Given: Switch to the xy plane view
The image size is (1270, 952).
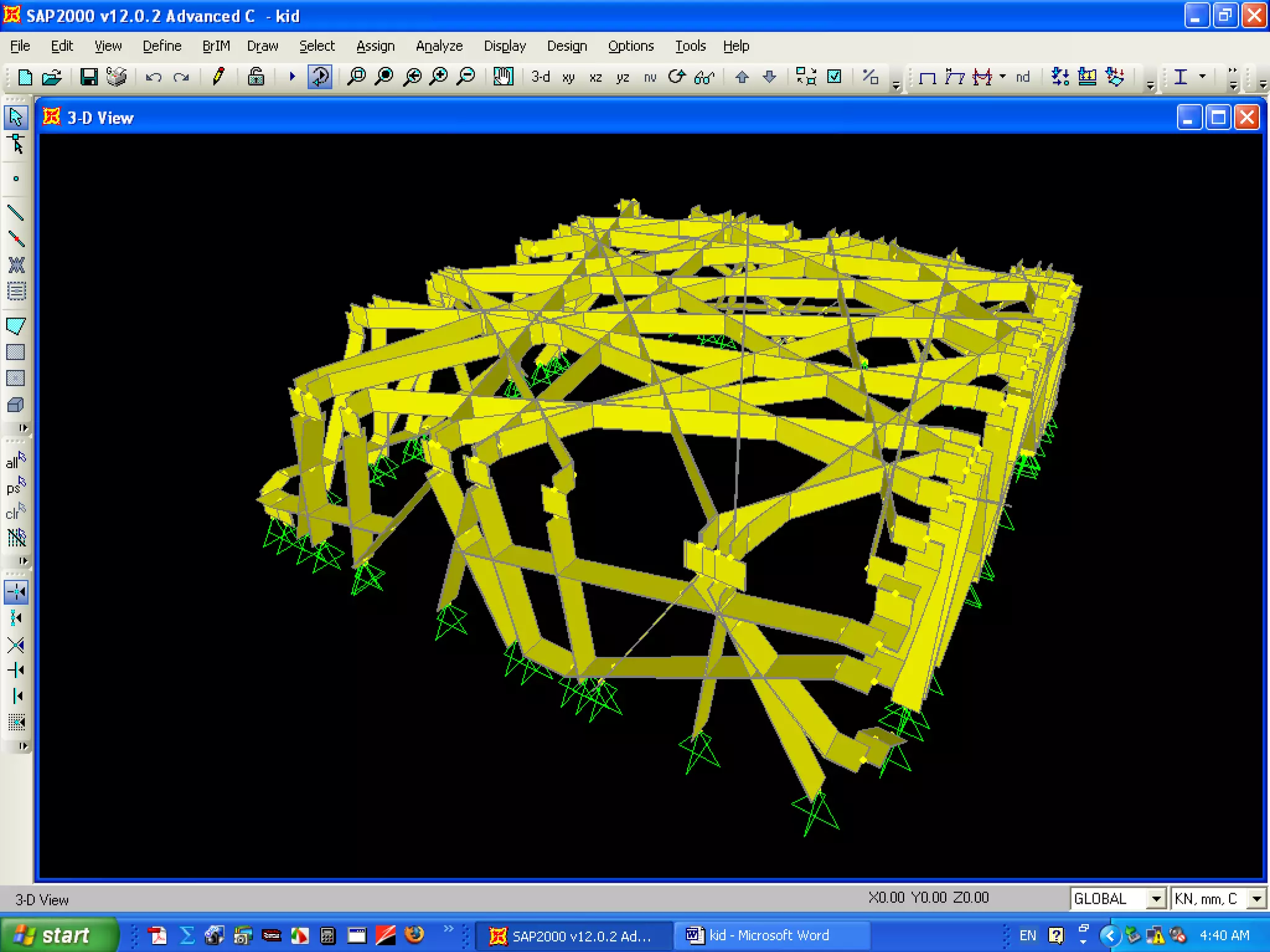Looking at the screenshot, I should pyautogui.click(x=568, y=77).
